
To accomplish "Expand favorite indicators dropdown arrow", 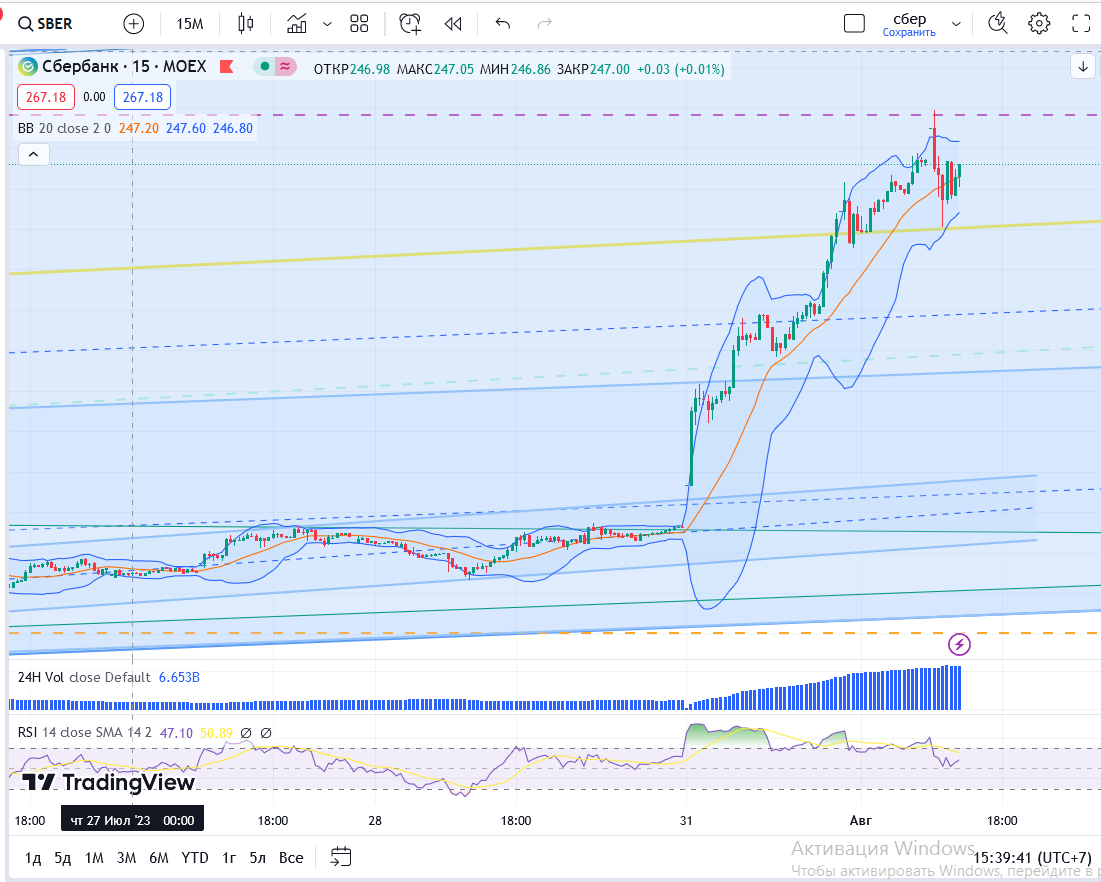I will (327, 24).
